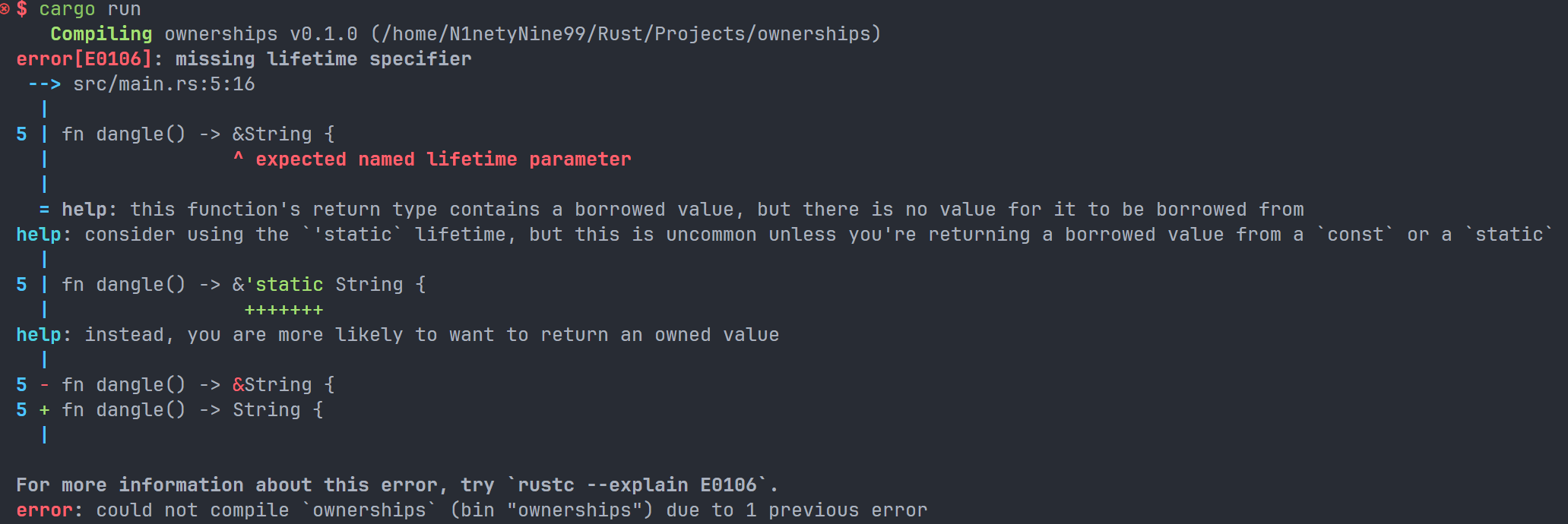Click the cargo run command text
Image resolution: width=1568 pixels, height=524 pixels.
pos(90,9)
